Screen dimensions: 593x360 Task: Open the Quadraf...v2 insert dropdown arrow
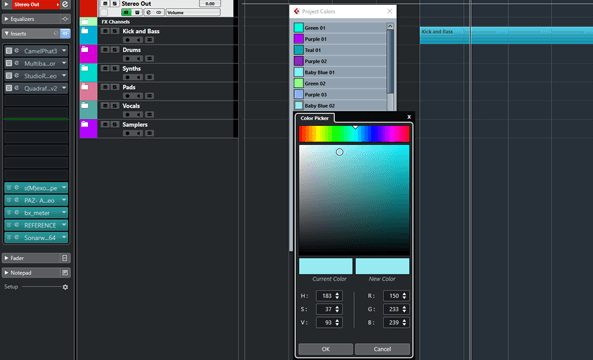point(64,88)
